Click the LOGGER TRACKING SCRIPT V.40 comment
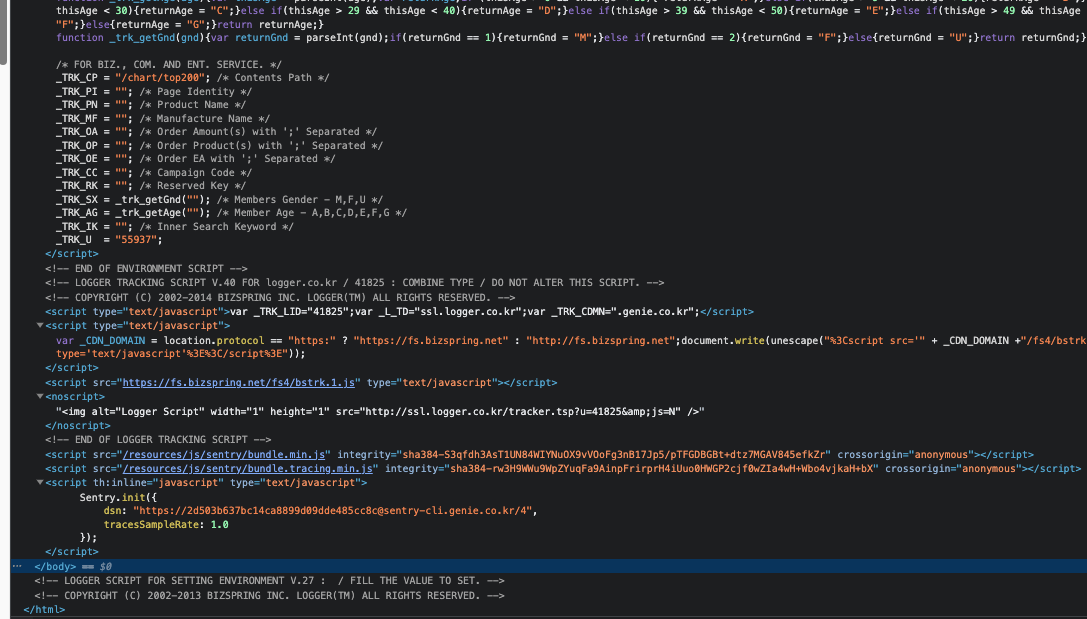The width and height of the screenshot is (1087, 619). (x=354, y=283)
